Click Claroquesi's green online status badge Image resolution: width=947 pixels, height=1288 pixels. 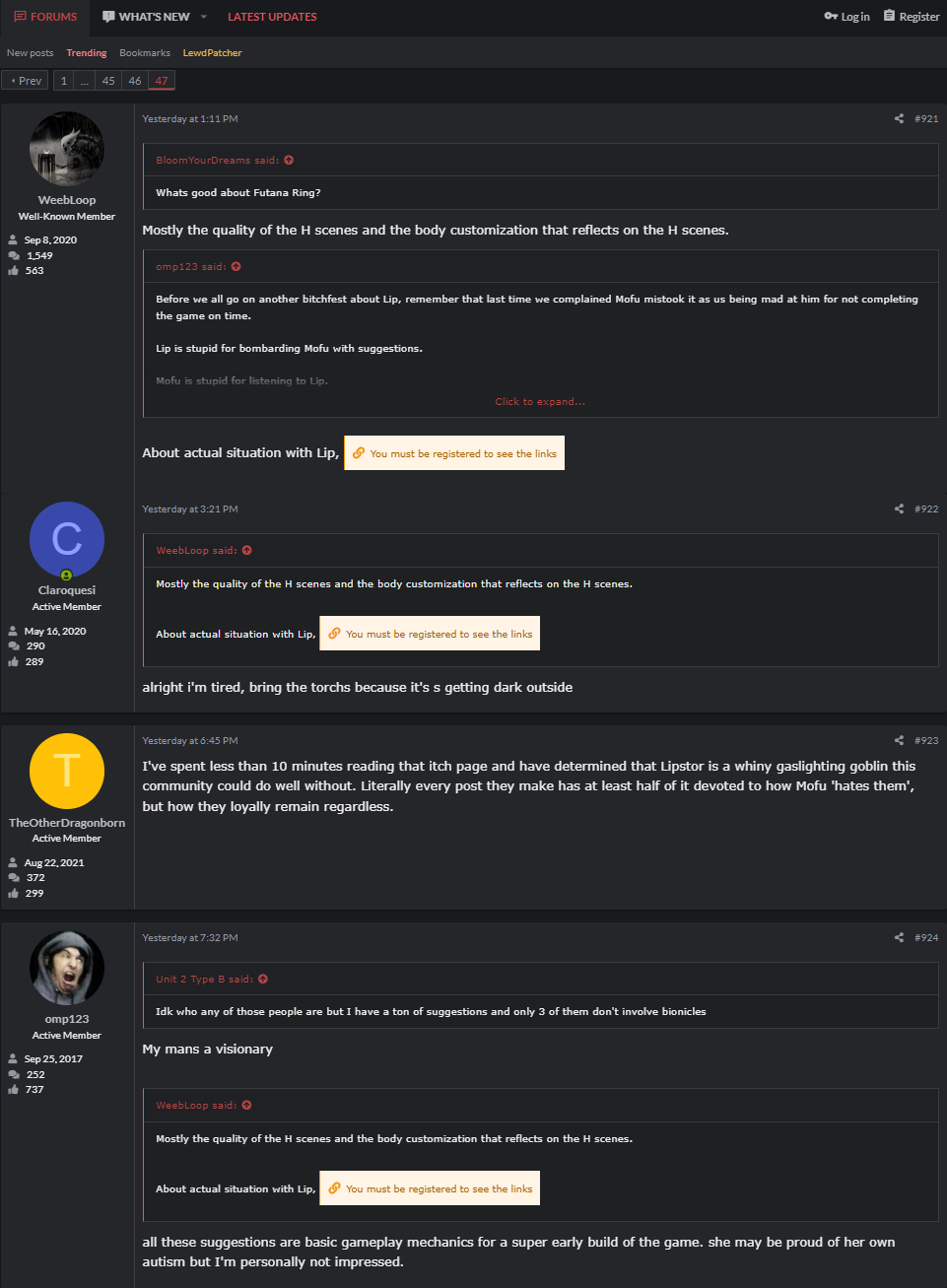(x=66, y=575)
